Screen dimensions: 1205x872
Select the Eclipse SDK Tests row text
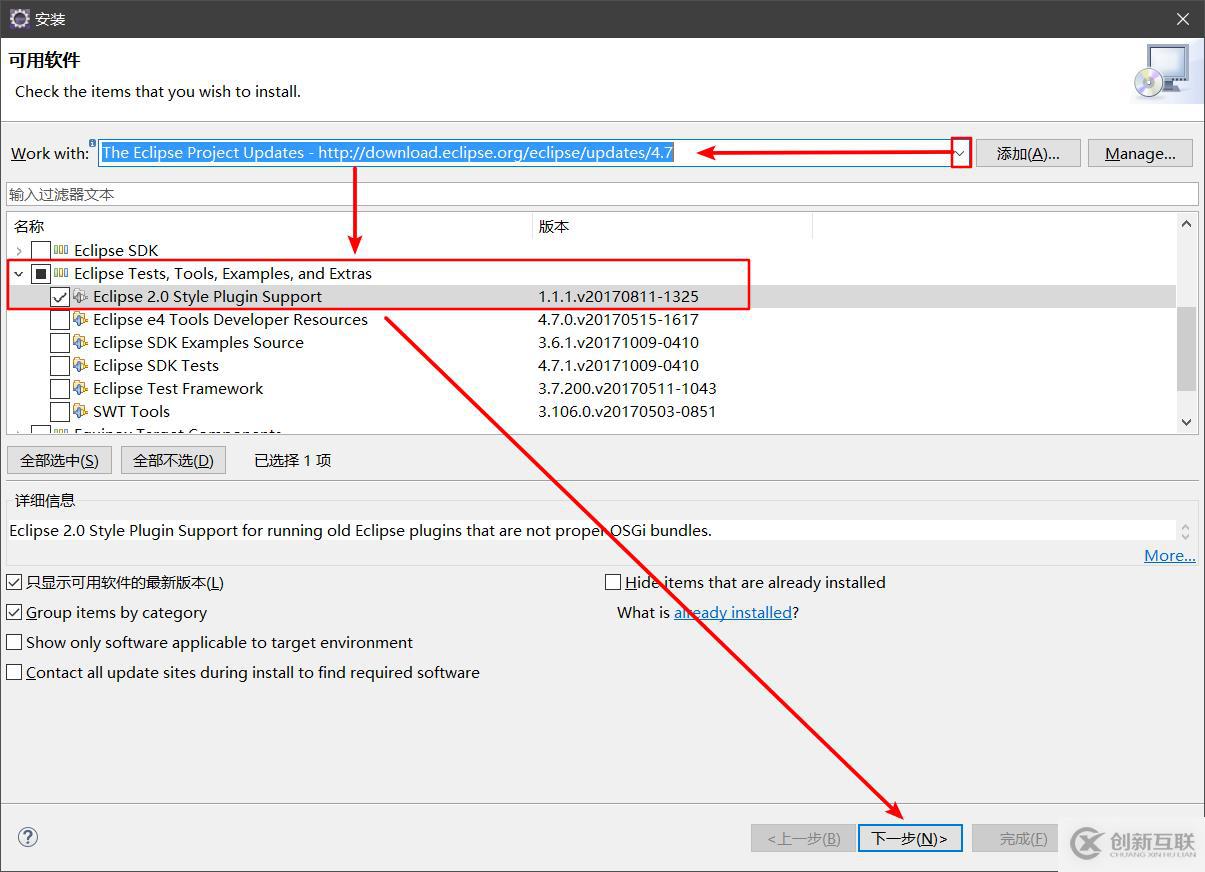pos(156,365)
